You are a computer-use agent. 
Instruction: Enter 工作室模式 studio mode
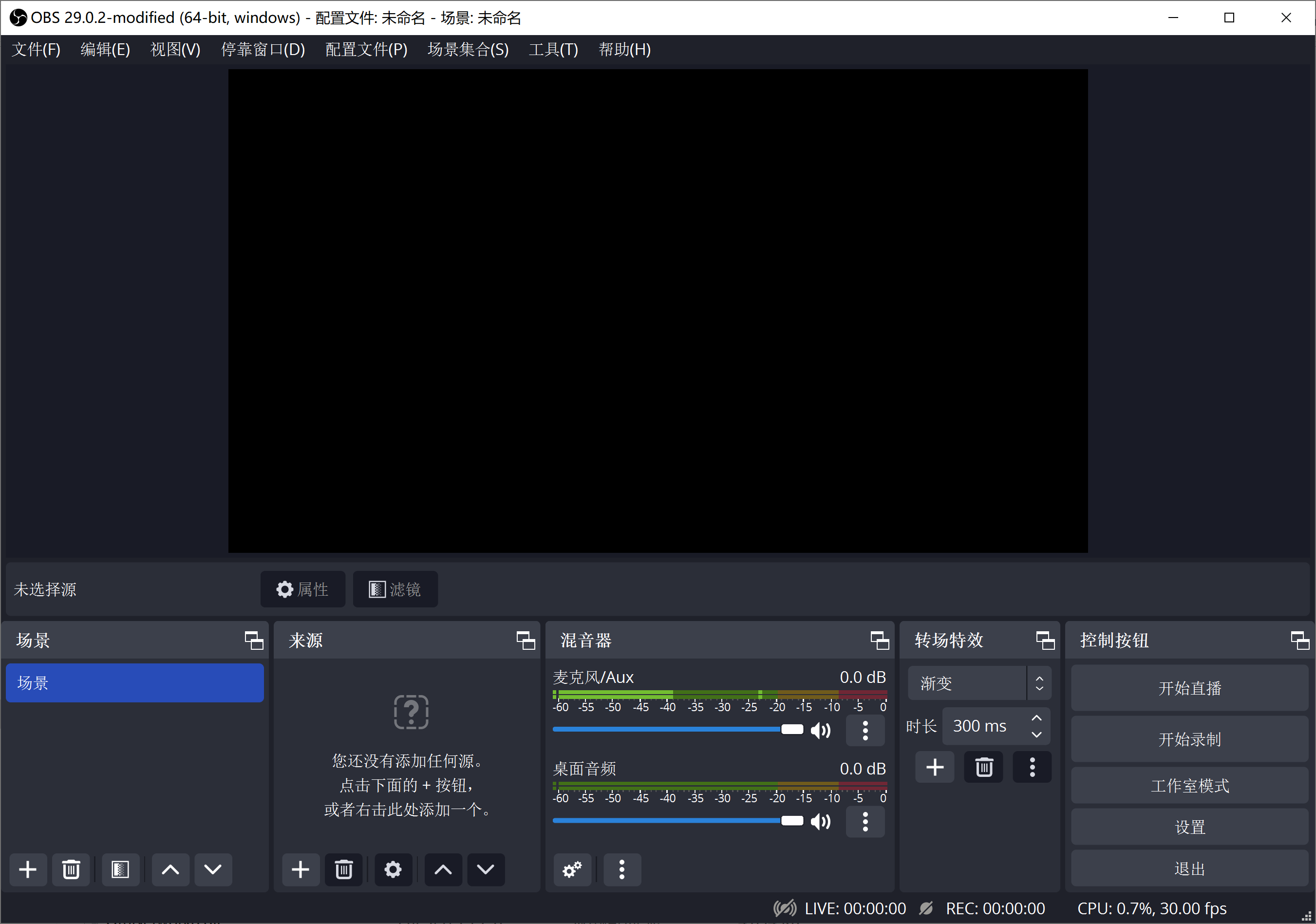[x=1189, y=786]
